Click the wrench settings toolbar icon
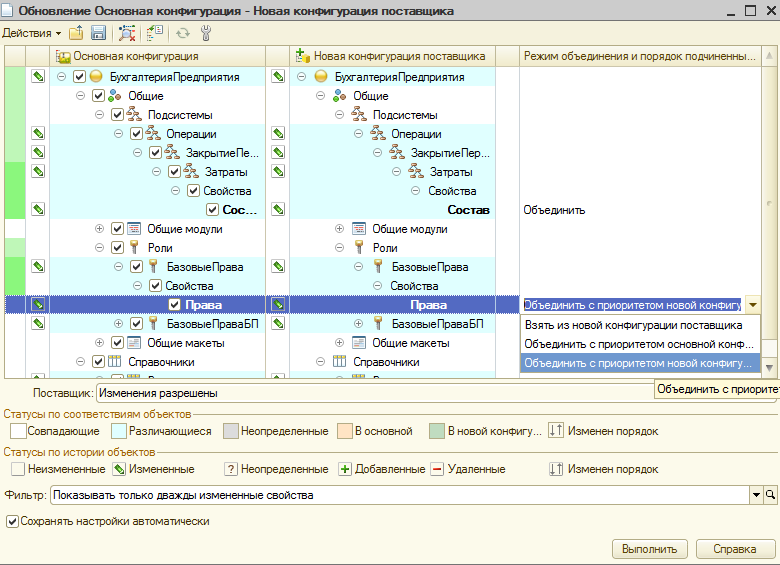780x565 pixels. [206, 33]
